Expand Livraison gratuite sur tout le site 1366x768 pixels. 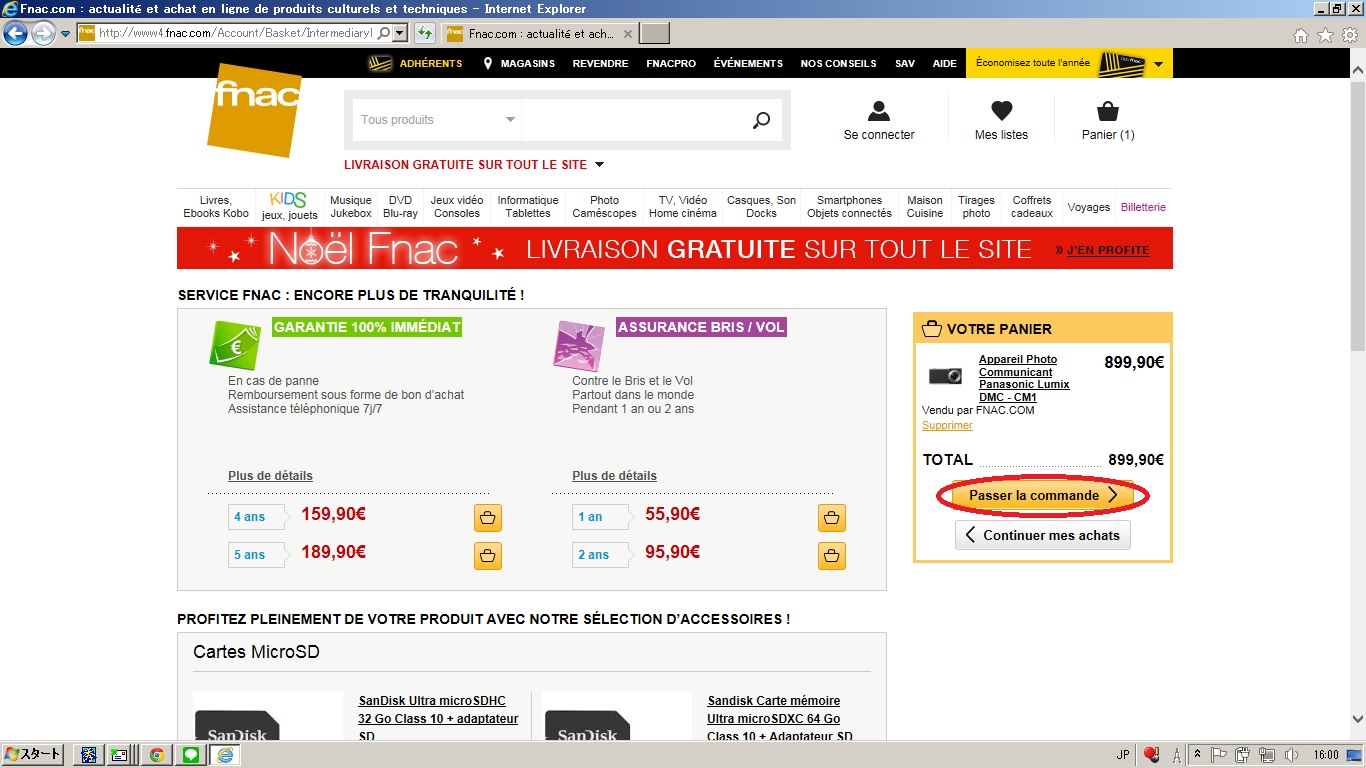[474, 165]
